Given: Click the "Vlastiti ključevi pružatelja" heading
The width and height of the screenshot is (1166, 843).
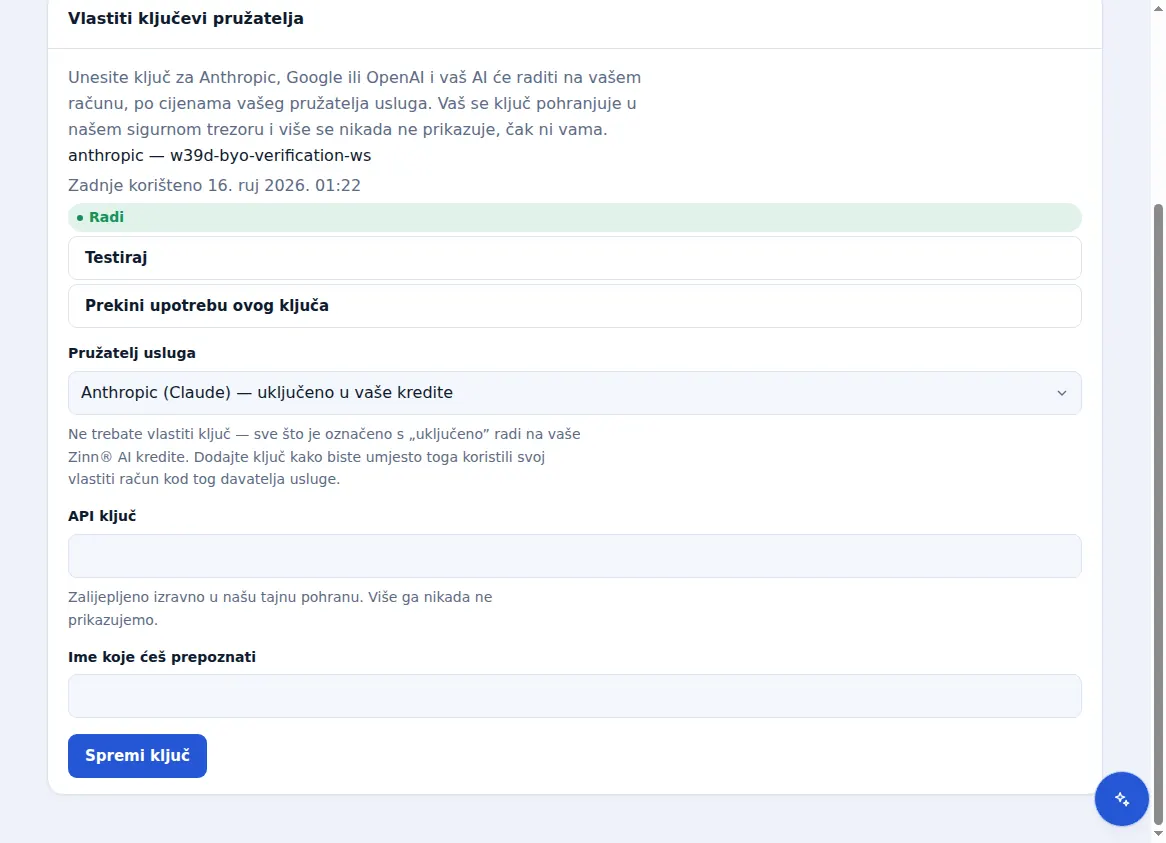Looking at the screenshot, I should pos(186,19).
